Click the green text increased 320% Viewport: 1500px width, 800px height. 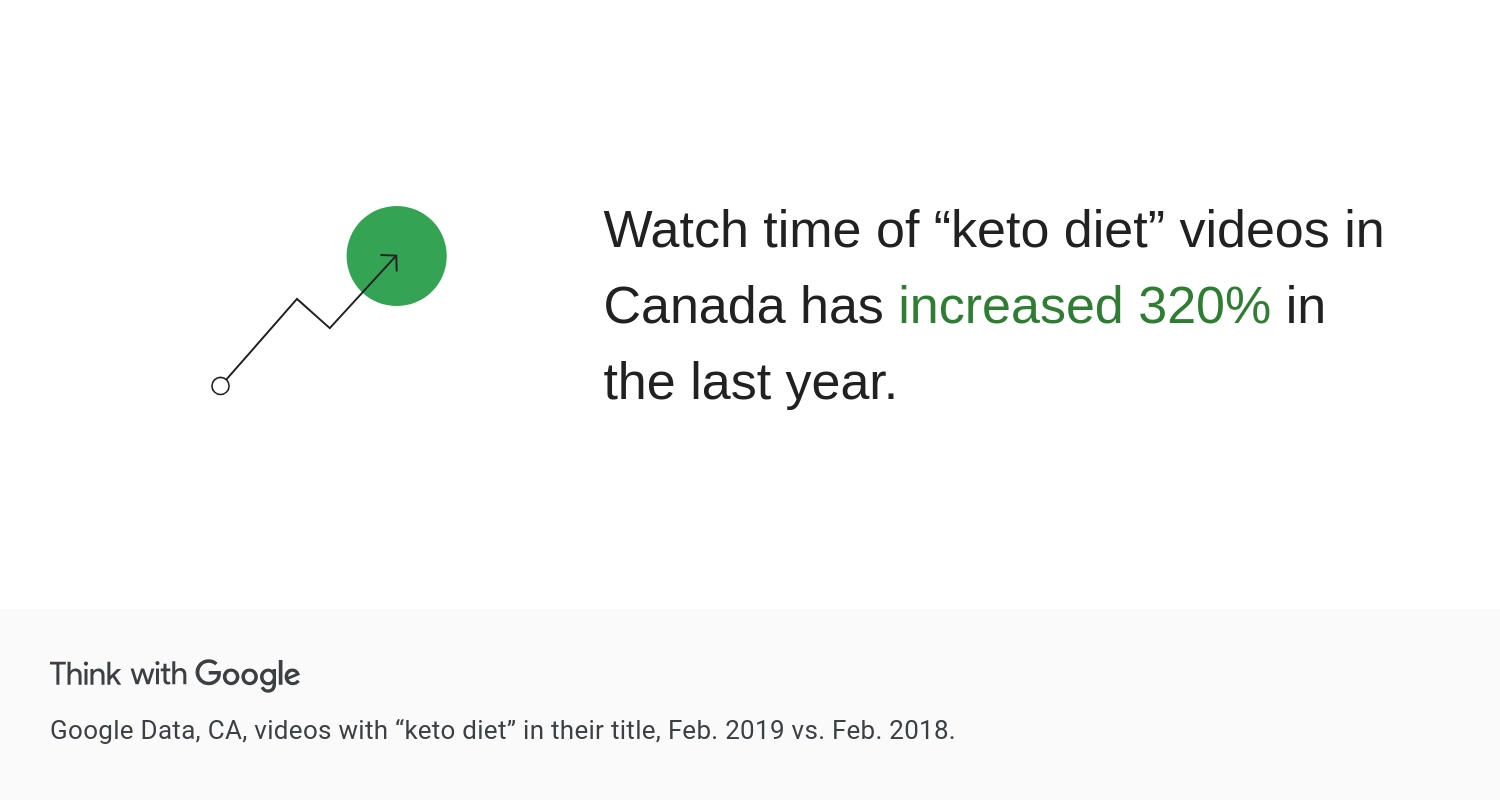click(1085, 306)
